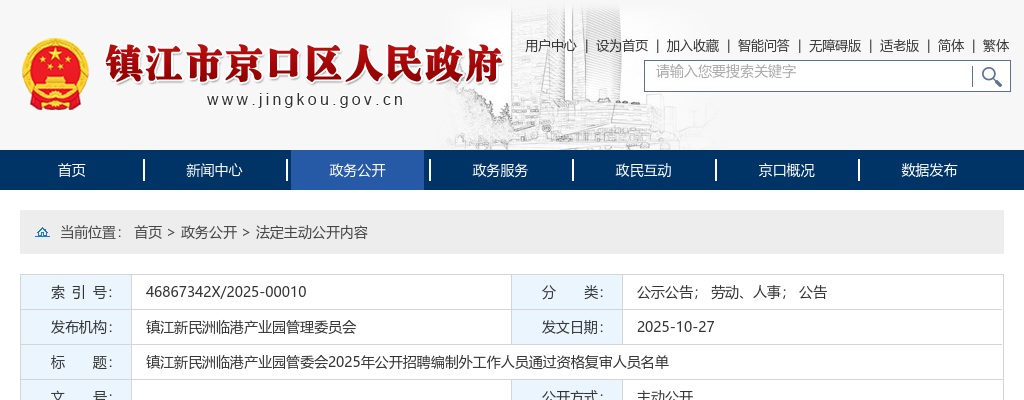Switch to 适老版 mode
The width and height of the screenshot is (1024, 400).
(899, 46)
